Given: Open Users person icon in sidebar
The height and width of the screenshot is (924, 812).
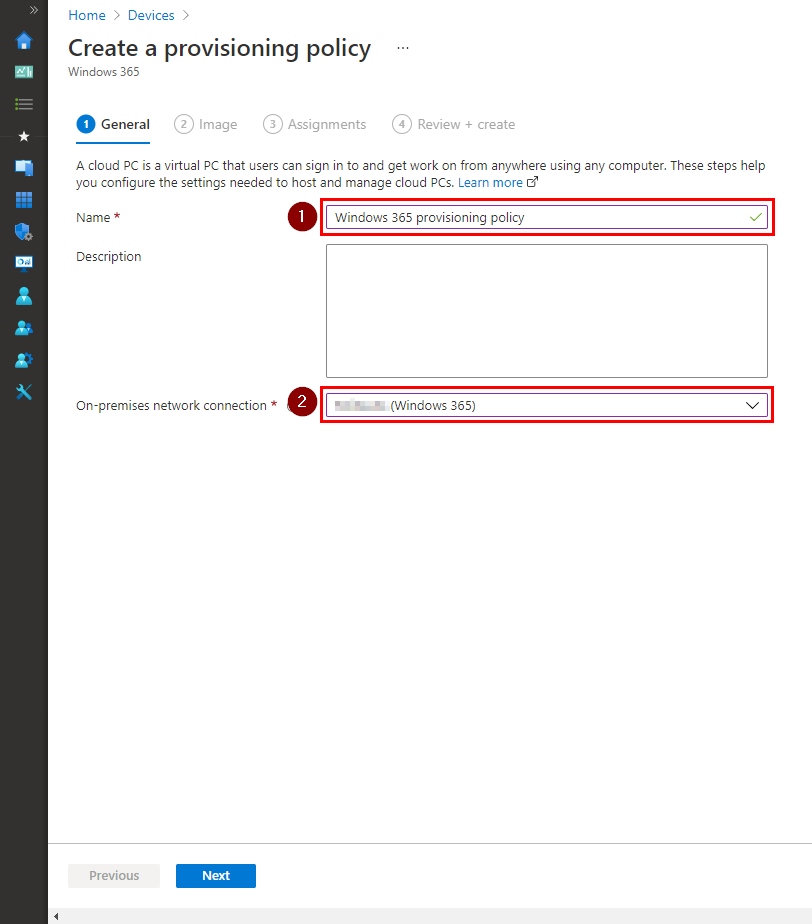Looking at the screenshot, I should click(24, 296).
